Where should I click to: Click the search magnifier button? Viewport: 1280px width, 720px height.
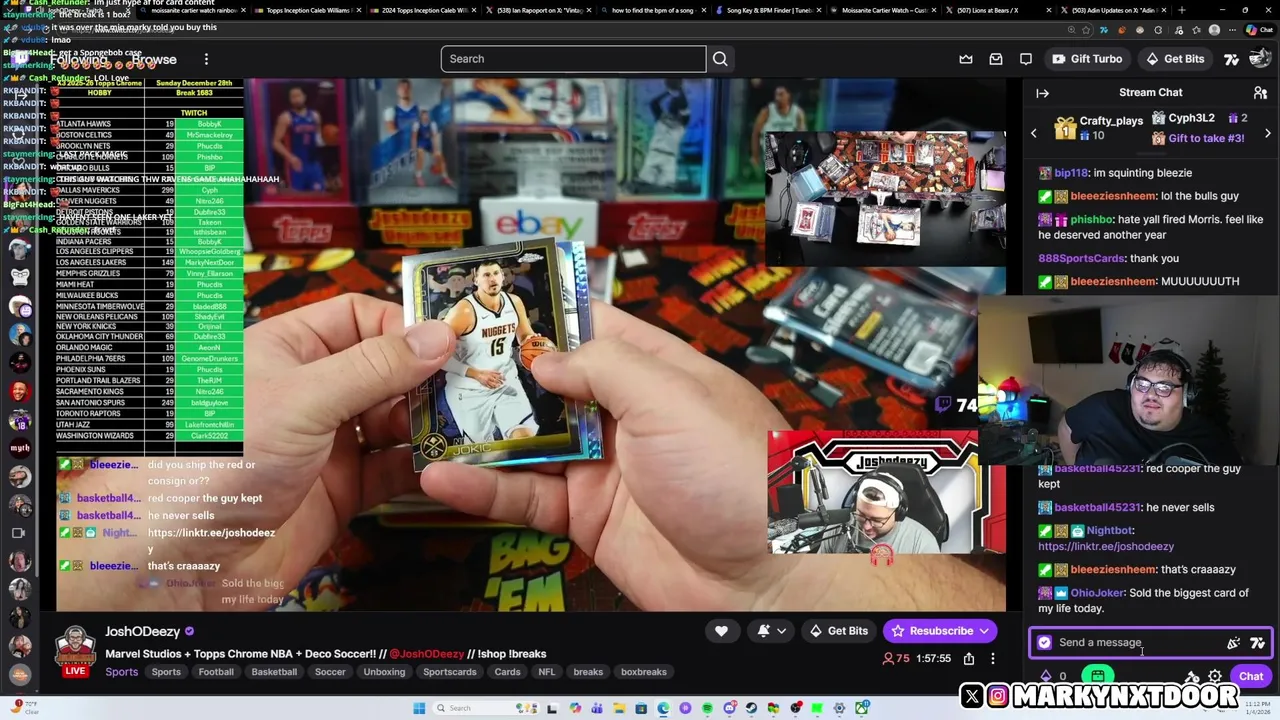pos(720,59)
